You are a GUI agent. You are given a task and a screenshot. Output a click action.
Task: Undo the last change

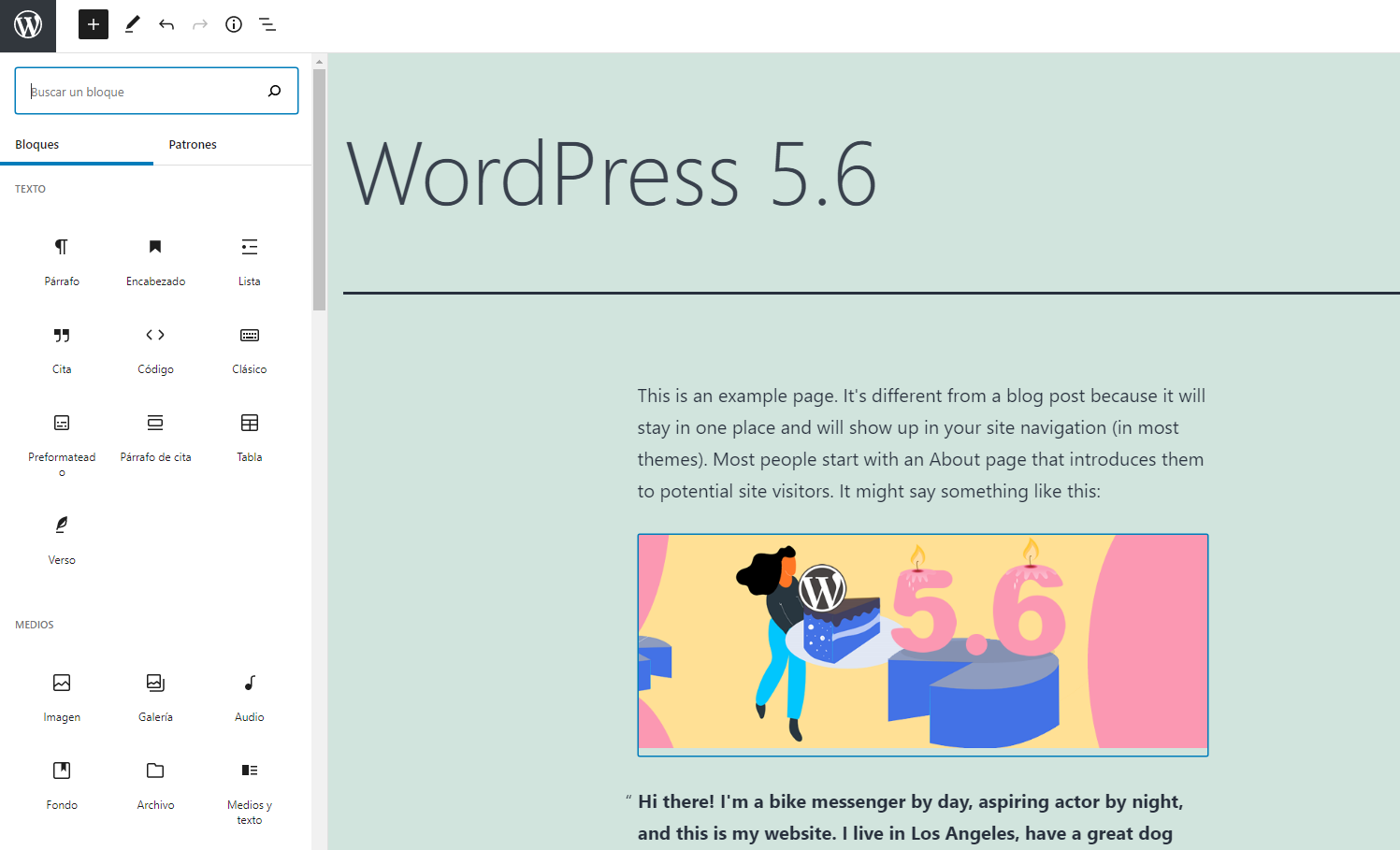click(x=166, y=24)
